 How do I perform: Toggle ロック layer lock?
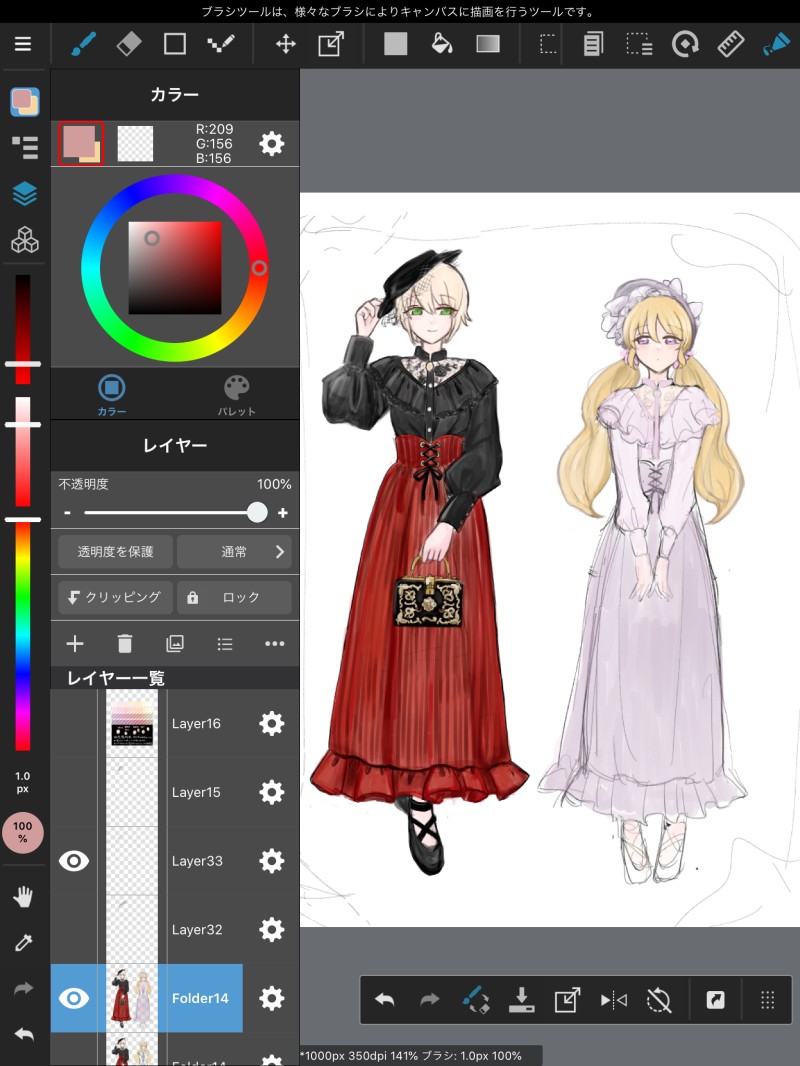(x=234, y=597)
